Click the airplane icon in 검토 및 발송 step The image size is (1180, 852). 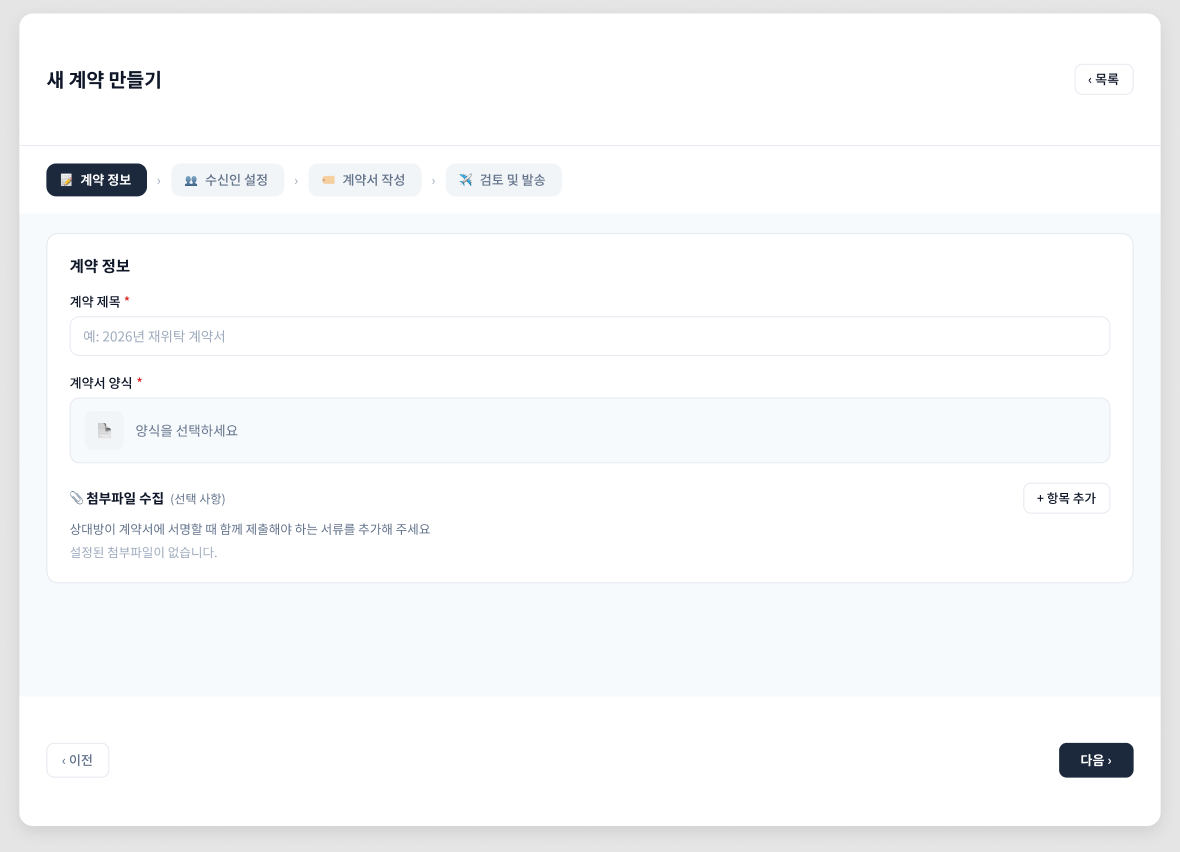click(466, 180)
